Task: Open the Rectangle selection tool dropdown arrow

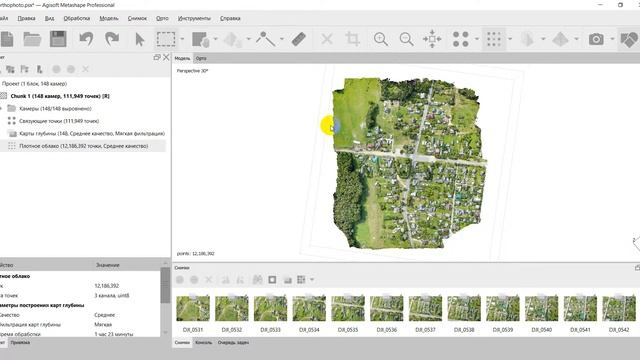Action: (x=182, y=39)
